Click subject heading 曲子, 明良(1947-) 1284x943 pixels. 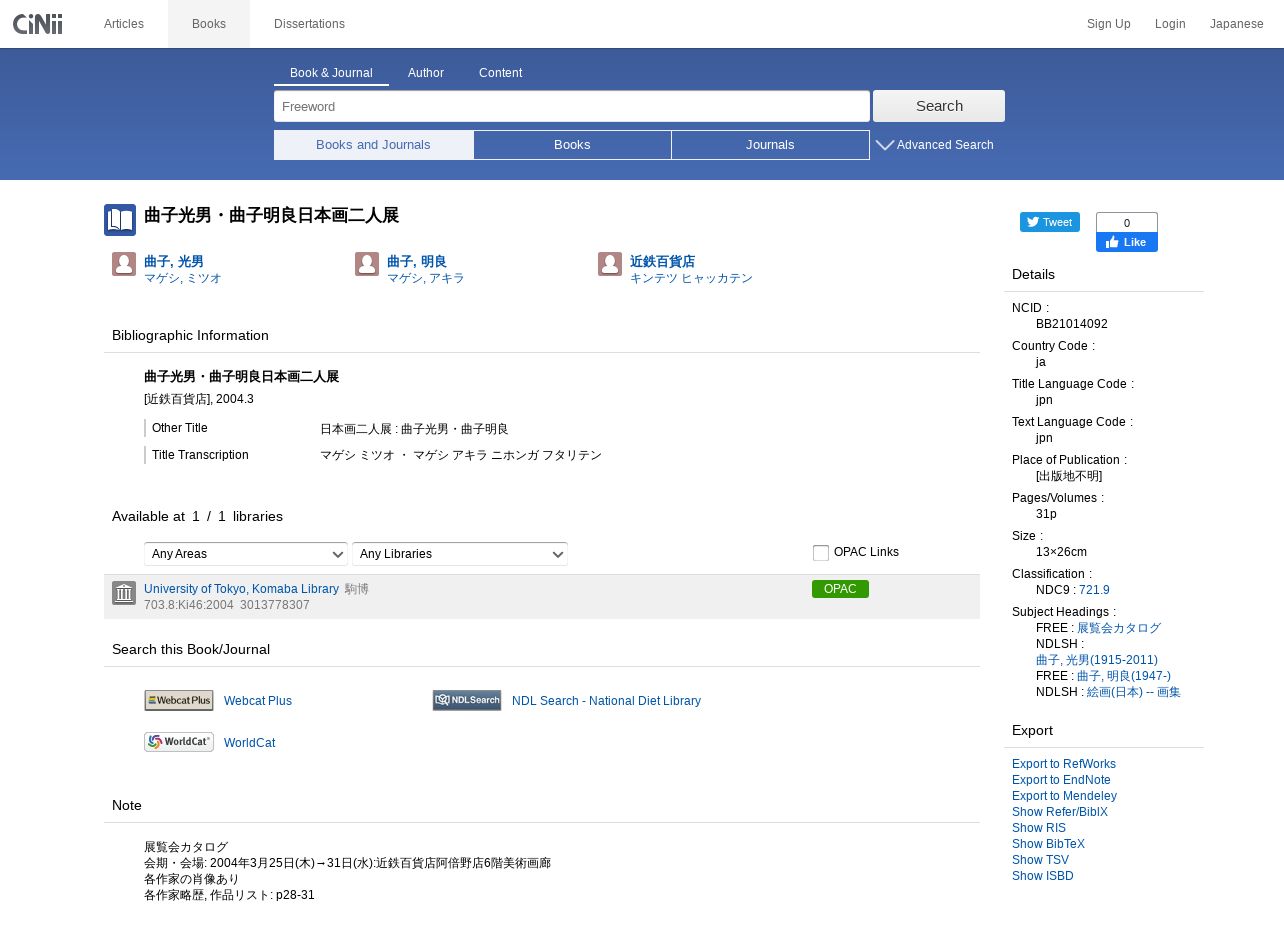tap(1124, 676)
